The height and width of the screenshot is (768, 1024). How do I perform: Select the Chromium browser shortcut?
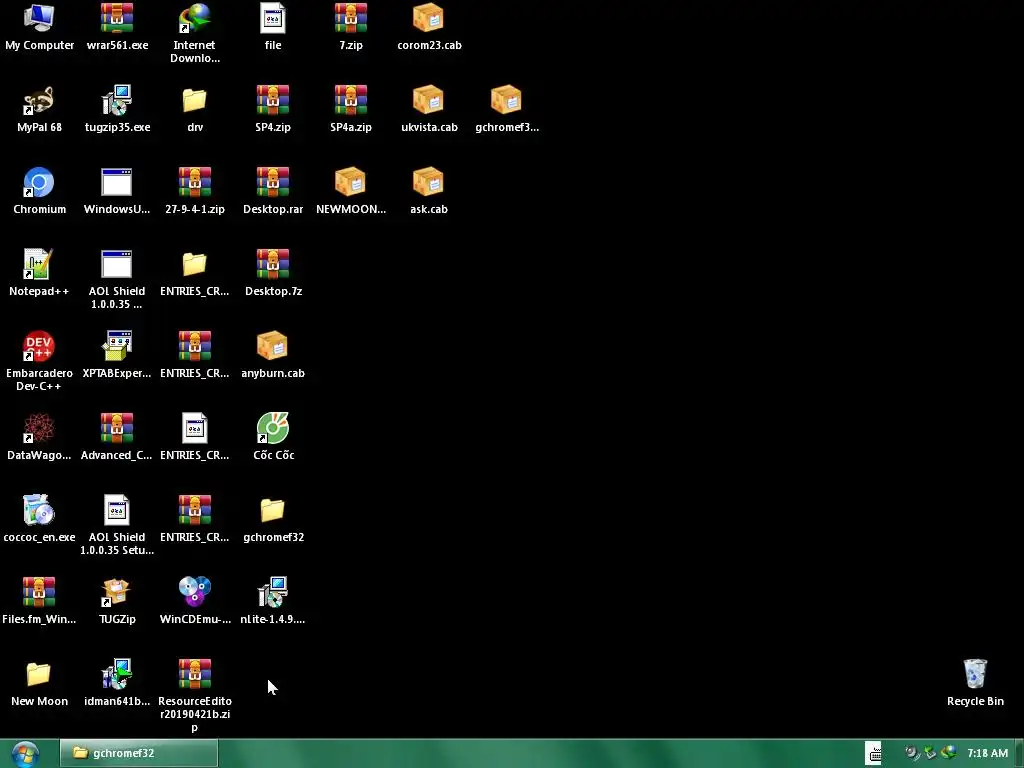click(x=39, y=182)
